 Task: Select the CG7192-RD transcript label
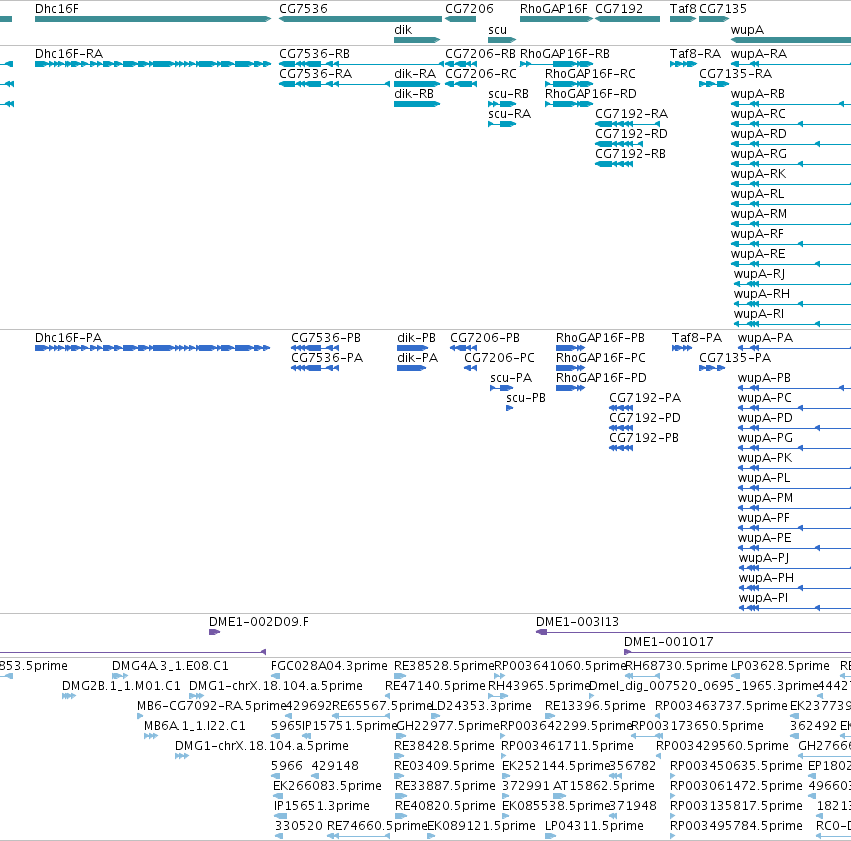click(x=631, y=134)
